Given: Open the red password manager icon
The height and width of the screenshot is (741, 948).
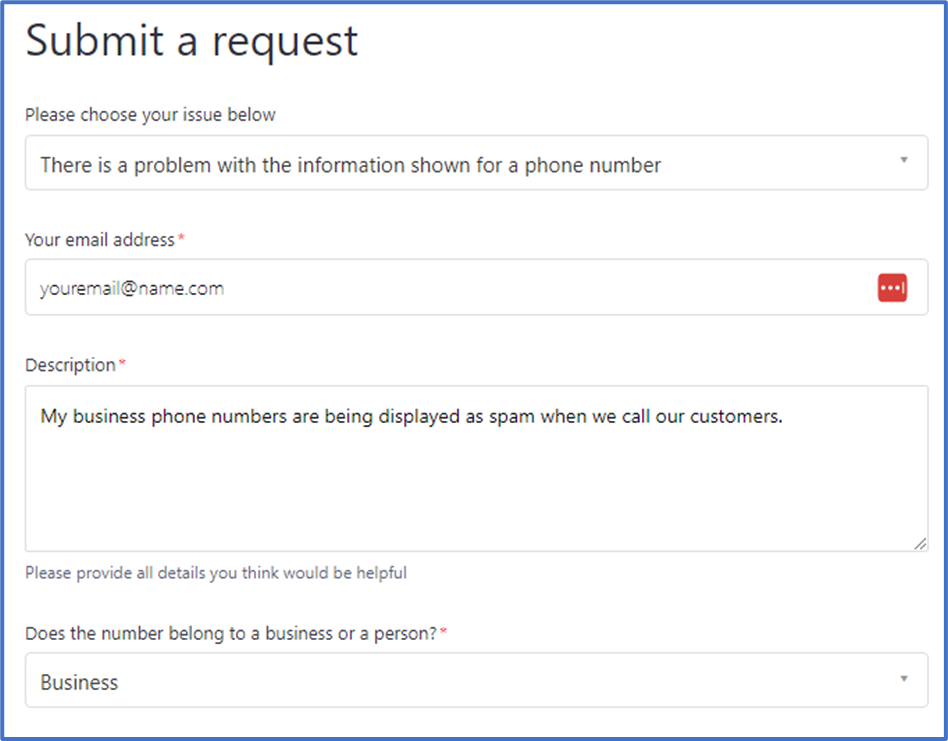Looking at the screenshot, I should pos(892,288).
